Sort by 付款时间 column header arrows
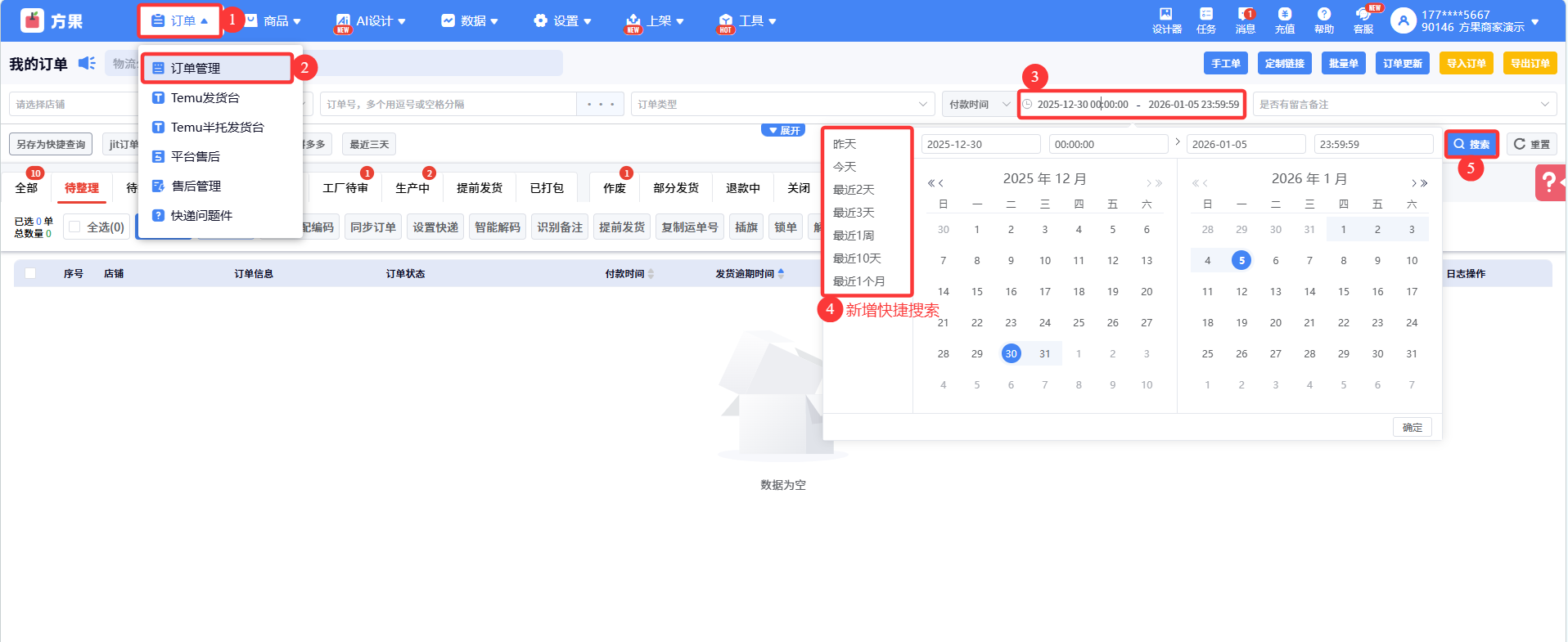Image resolution: width=1568 pixels, height=642 pixels. (x=651, y=274)
